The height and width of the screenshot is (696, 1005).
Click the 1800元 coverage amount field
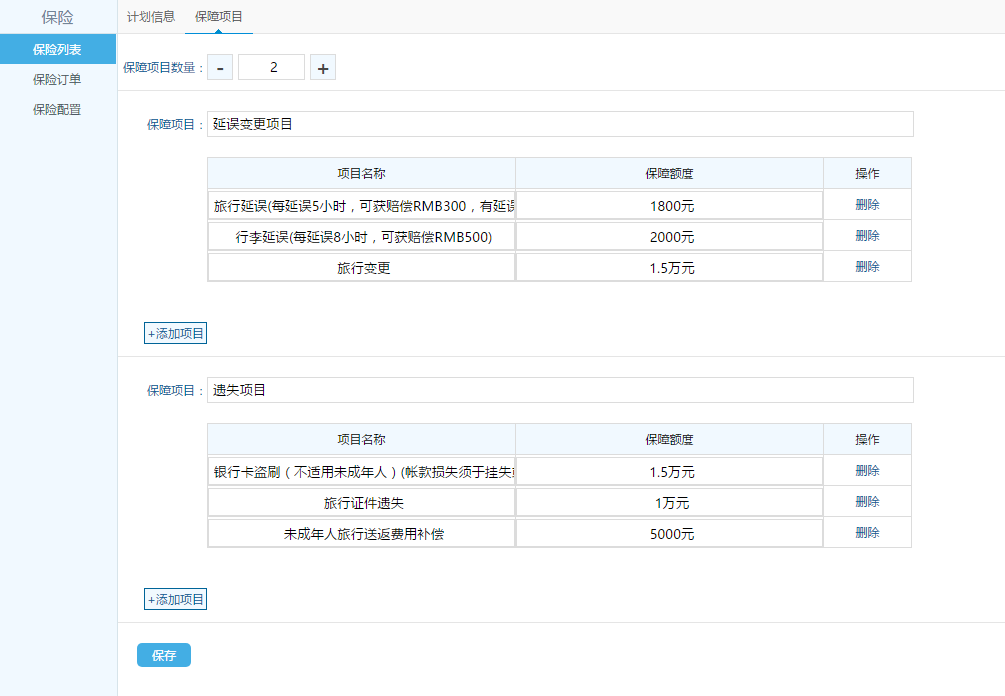670,206
